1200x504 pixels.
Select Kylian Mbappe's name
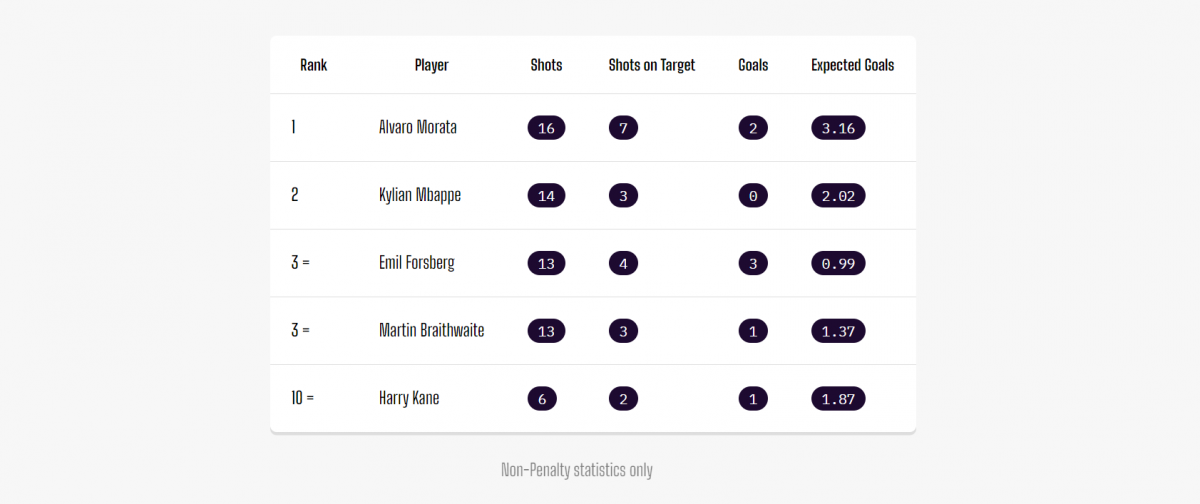(420, 195)
